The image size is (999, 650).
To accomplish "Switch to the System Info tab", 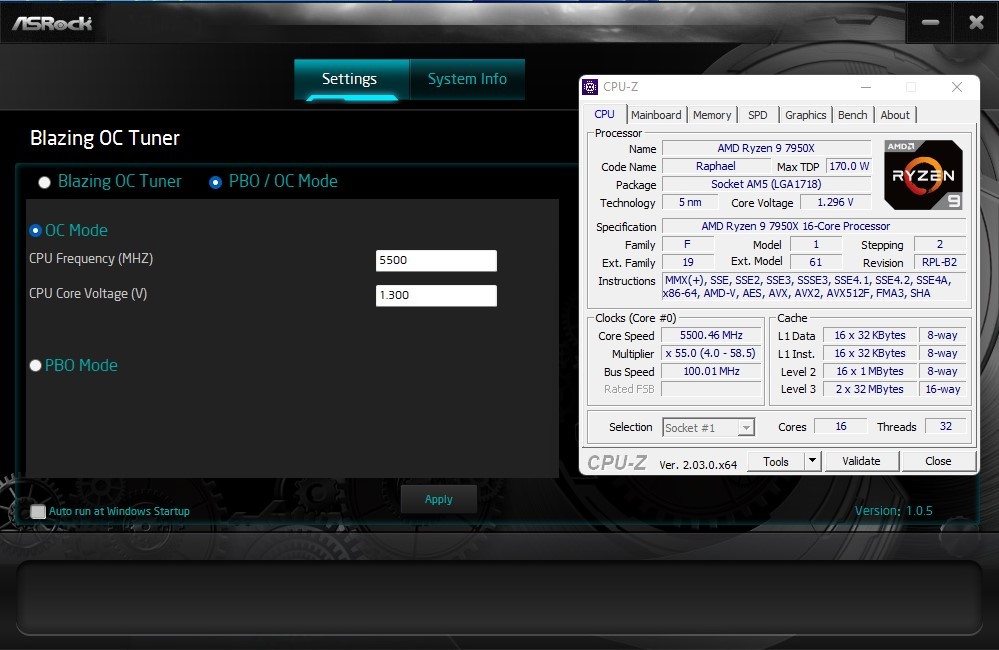I will [468, 79].
